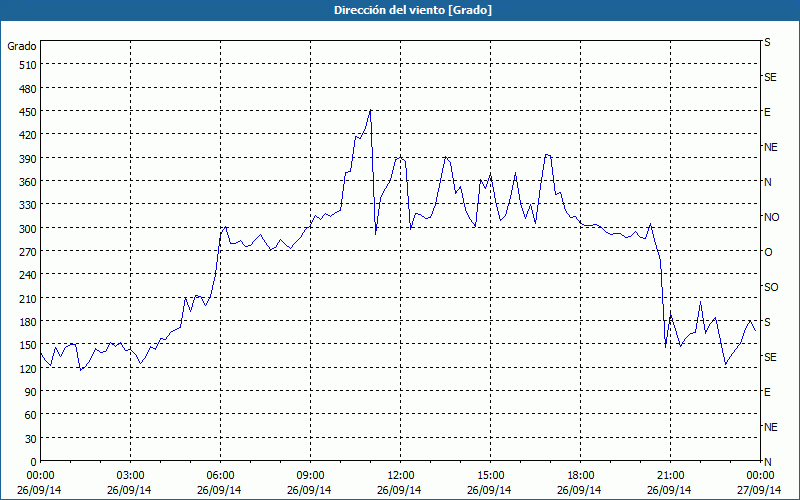800x500 pixels.
Task: Select the 270 y-axis value
Action: (28, 252)
